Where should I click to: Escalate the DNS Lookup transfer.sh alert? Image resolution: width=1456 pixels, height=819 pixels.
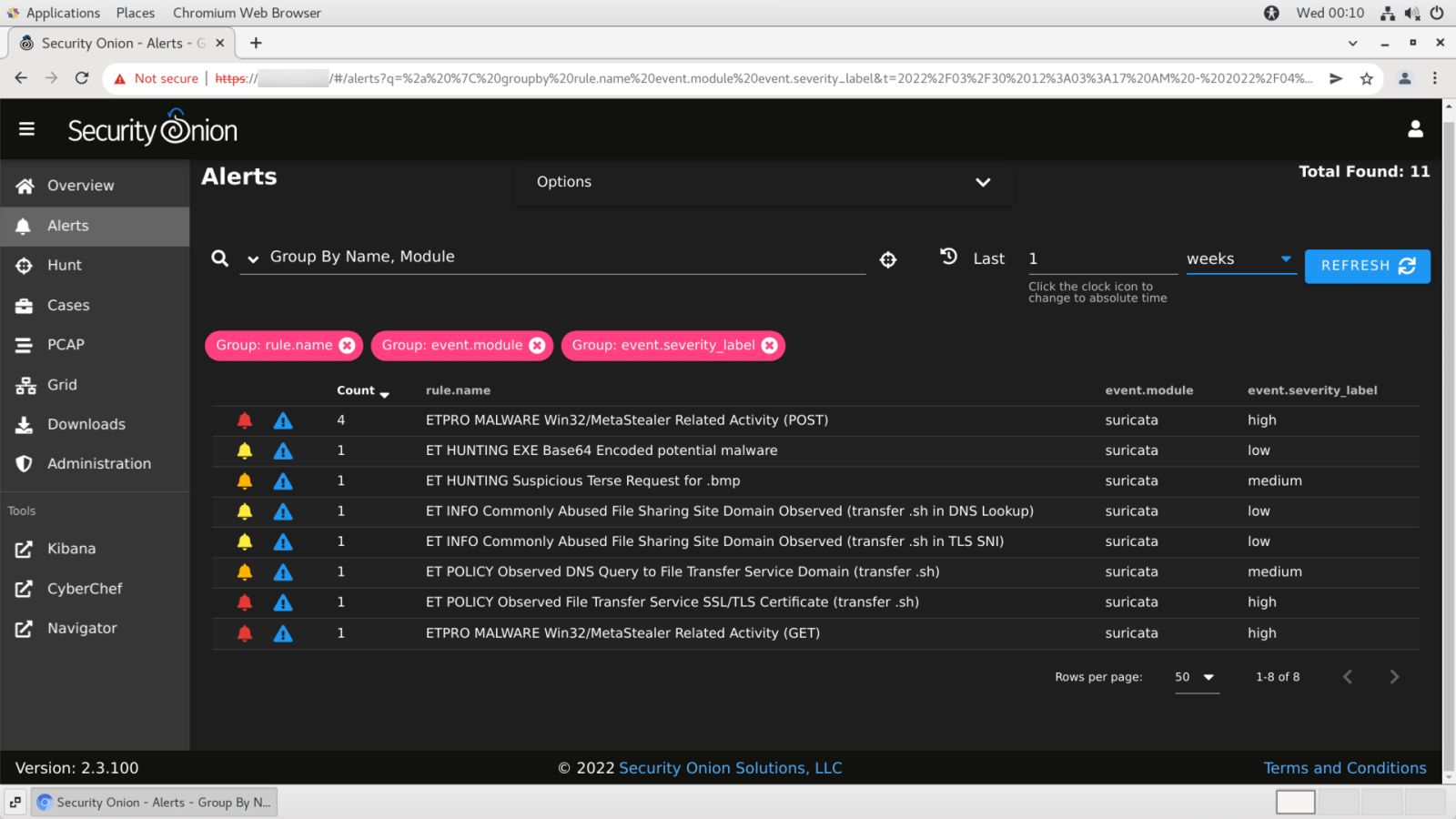283,511
